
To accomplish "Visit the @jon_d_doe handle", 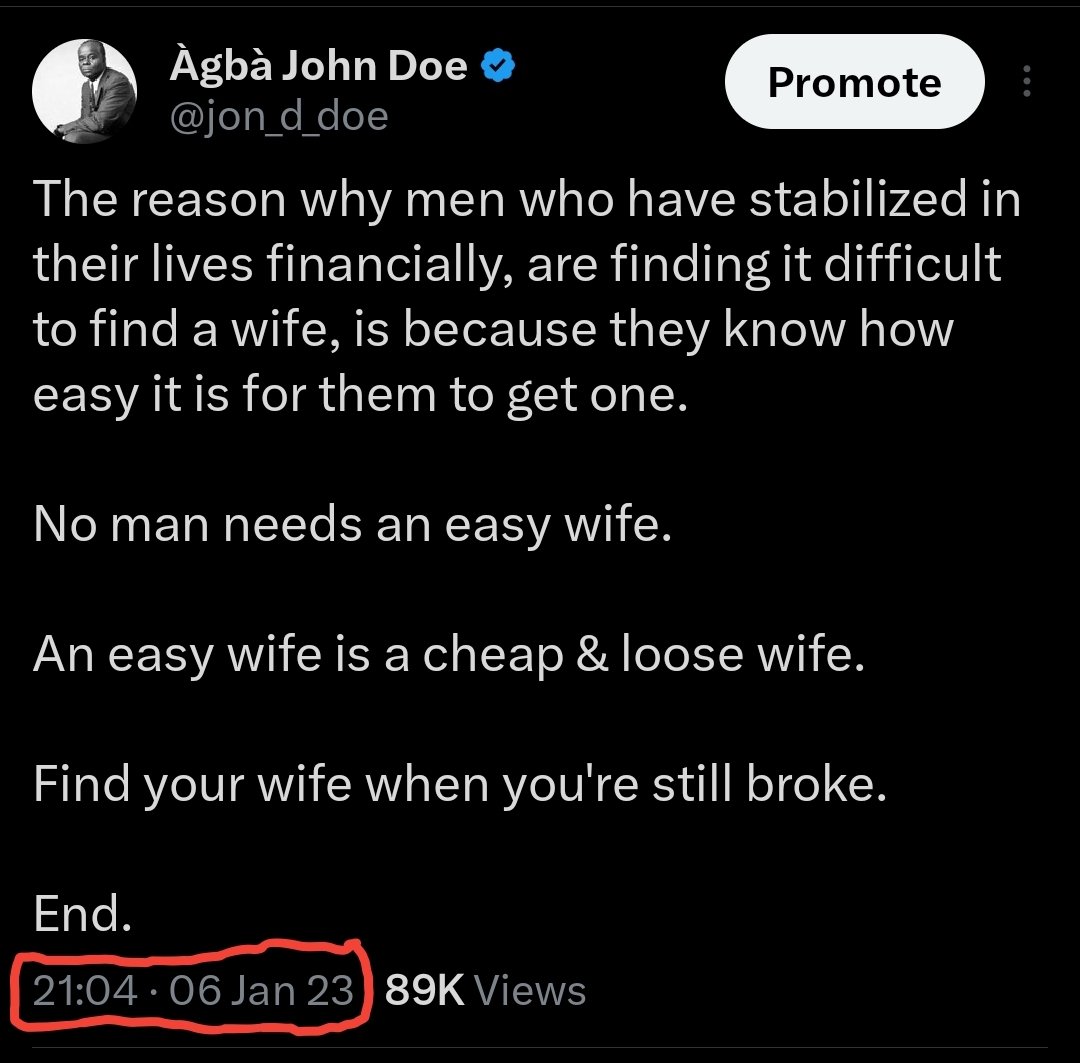I will coord(279,116).
